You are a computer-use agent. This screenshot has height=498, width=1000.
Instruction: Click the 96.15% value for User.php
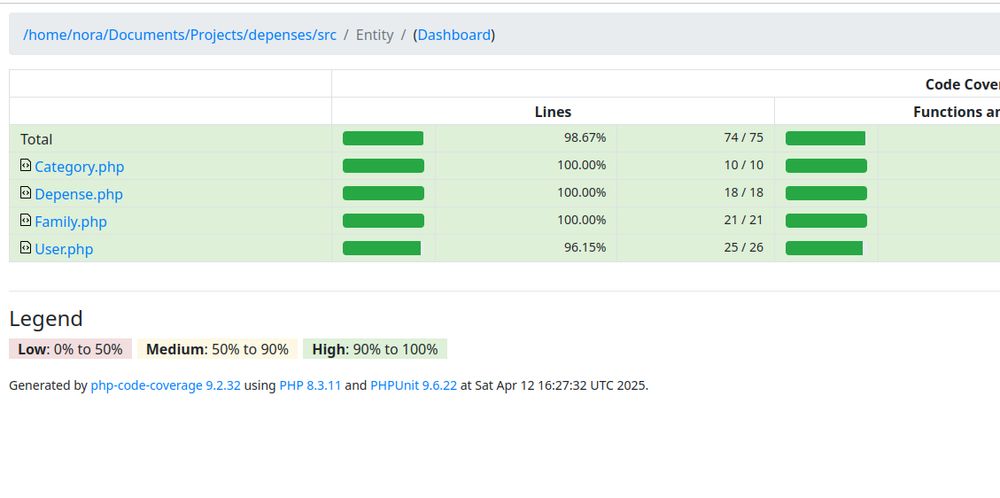[585, 247]
